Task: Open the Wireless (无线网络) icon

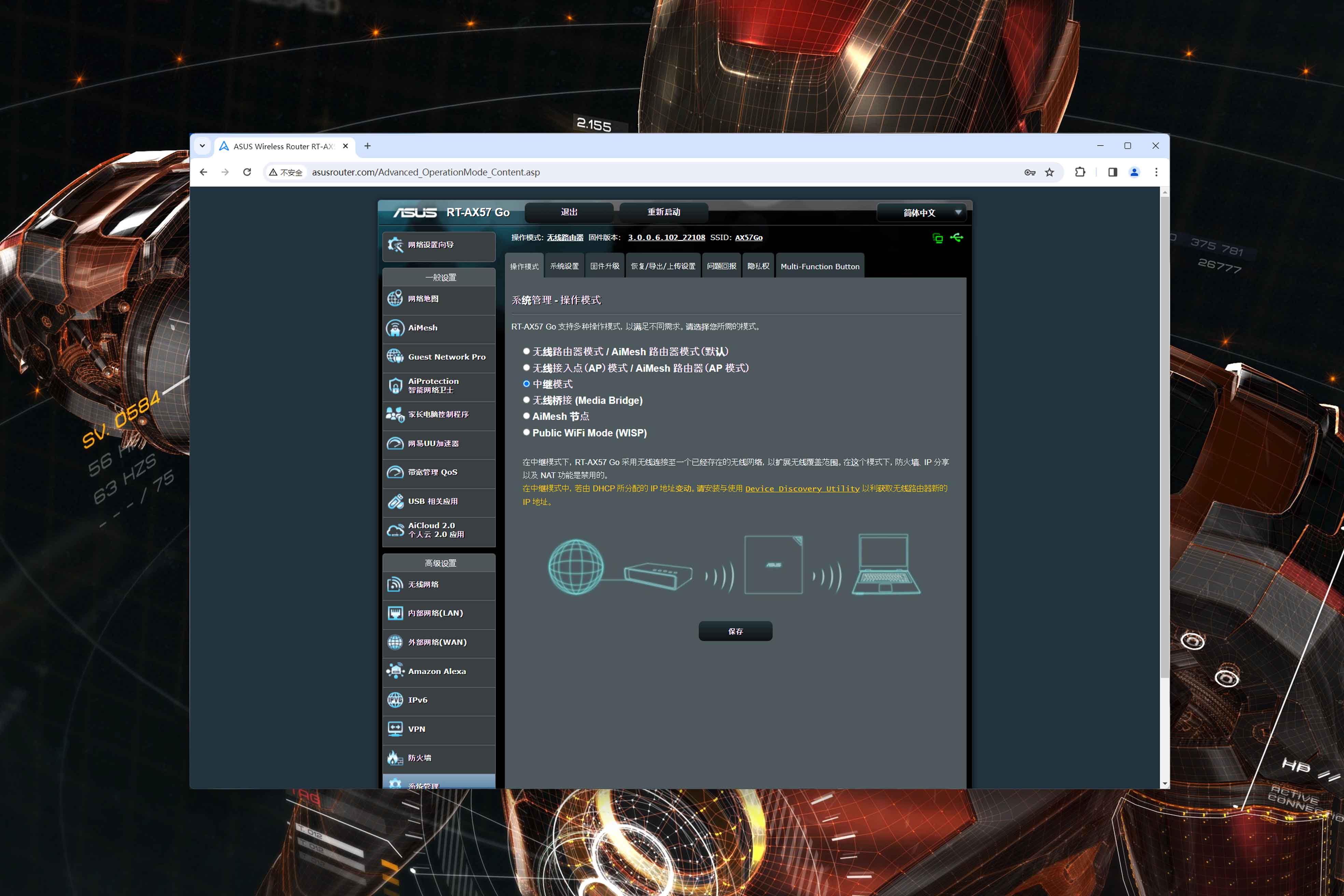Action: click(395, 584)
